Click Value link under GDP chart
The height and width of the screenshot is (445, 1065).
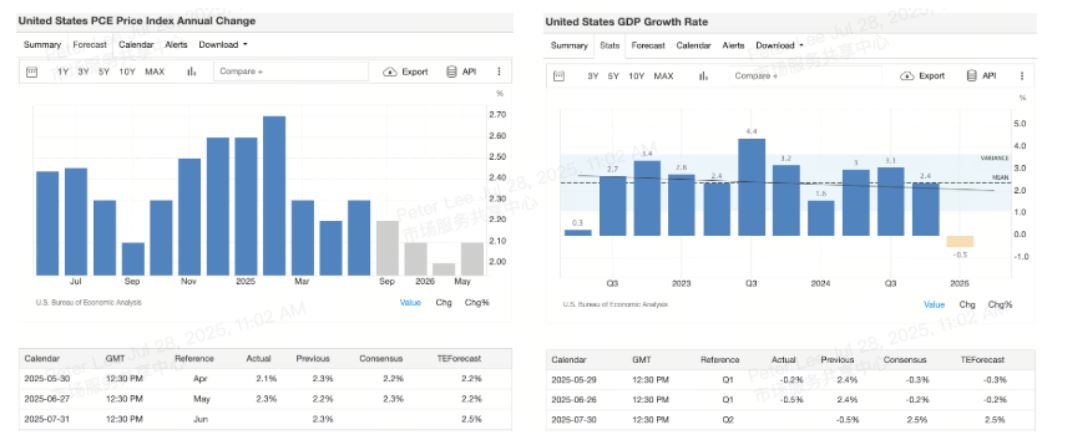[x=934, y=305]
